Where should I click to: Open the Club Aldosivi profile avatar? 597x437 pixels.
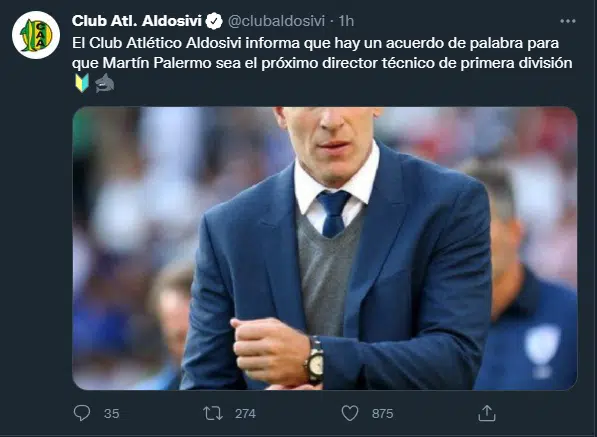pyautogui.click(x=36, y=35)
